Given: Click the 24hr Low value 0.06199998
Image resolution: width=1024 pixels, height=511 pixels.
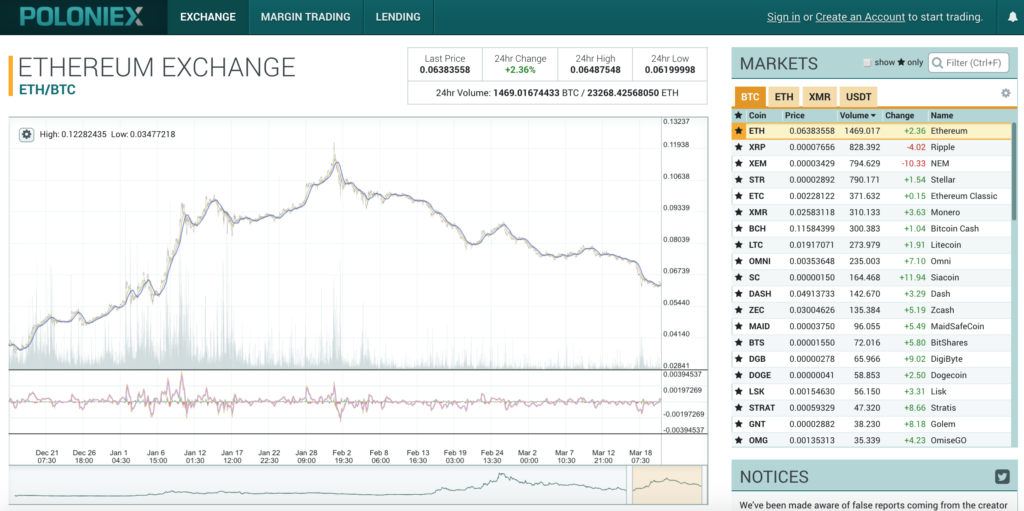Looking at the screenshot, I should coord(669,70).
